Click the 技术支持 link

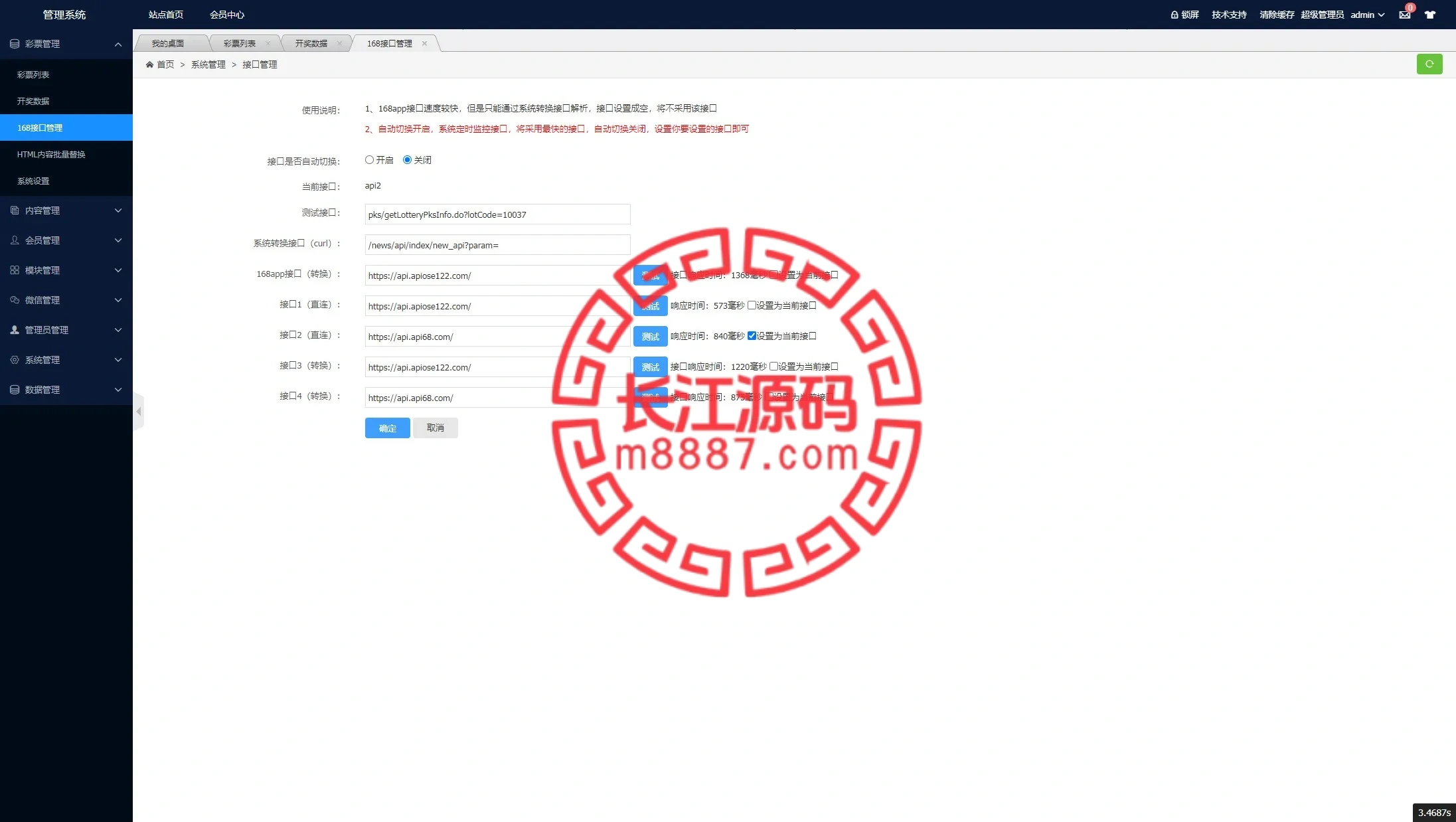(1229, 15)
